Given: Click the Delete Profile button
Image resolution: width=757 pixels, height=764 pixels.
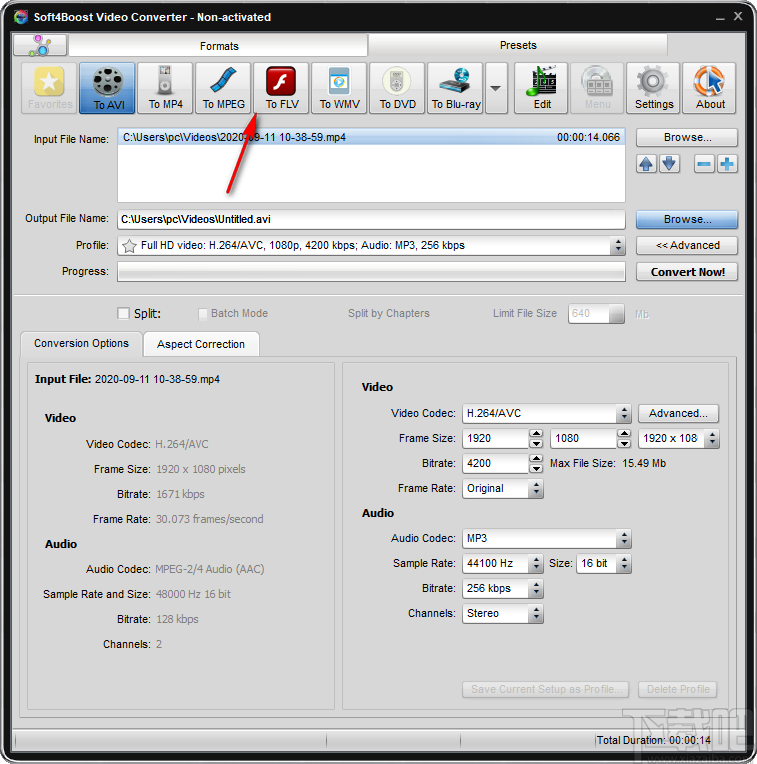Looking at the screenshot, I should tap(678, 689).
